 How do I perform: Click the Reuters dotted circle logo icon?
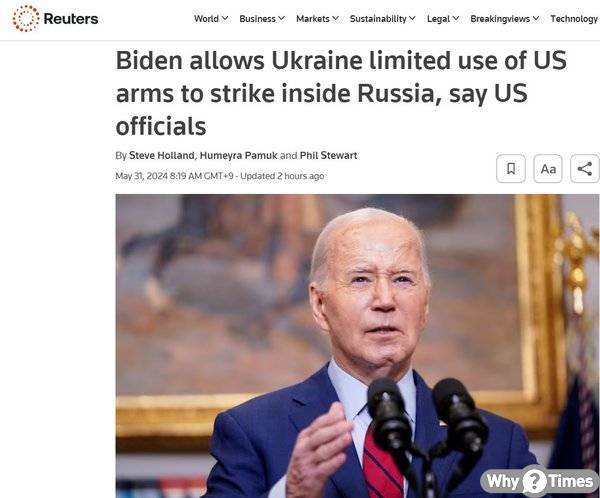[26, 18]
